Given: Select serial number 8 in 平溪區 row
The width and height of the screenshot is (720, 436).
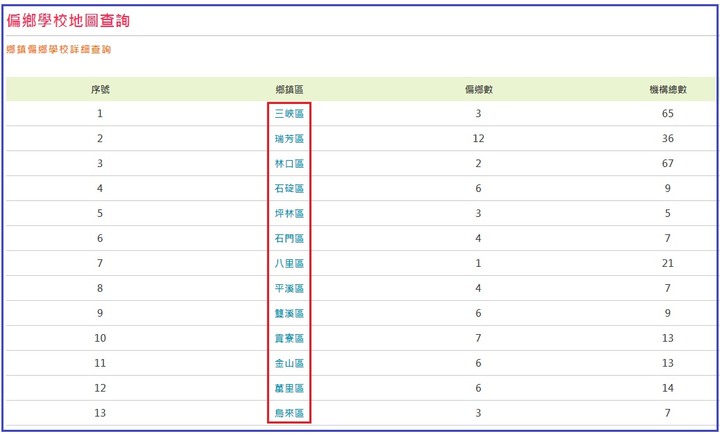Looking at the screenshot, I should point(100,288).
